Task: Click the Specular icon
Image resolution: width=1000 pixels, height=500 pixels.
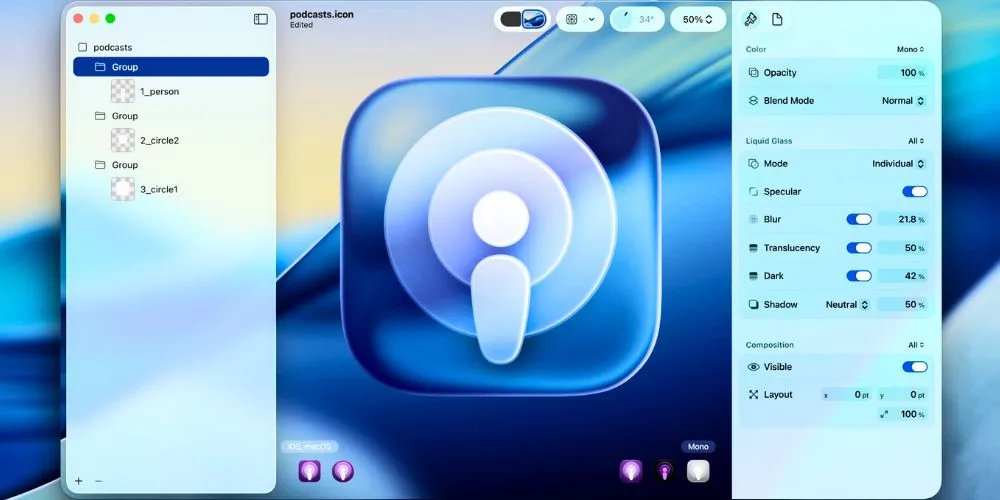Action: click(x=753, y=191)
